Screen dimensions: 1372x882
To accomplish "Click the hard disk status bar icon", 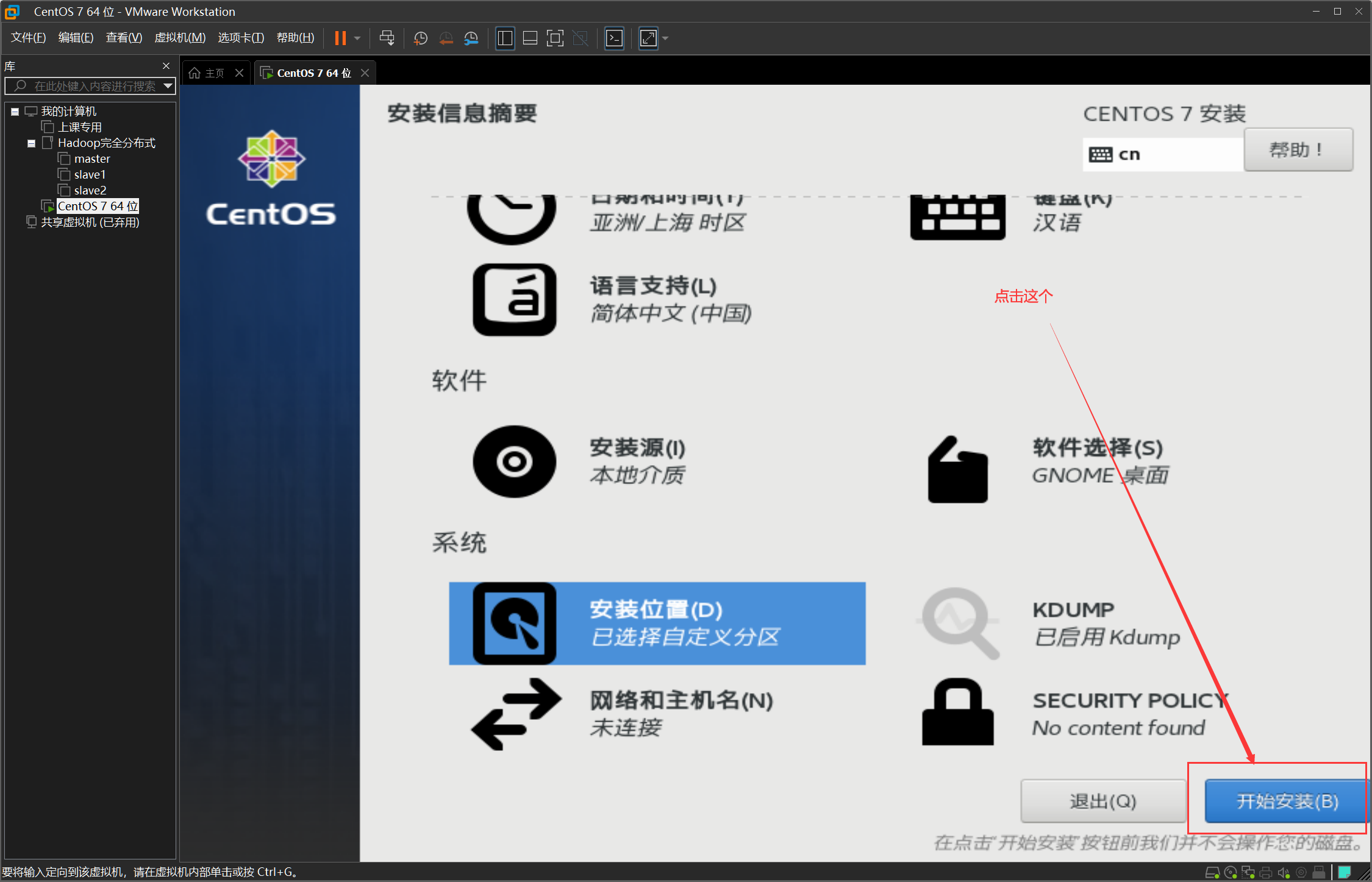I will (1213, 873).
